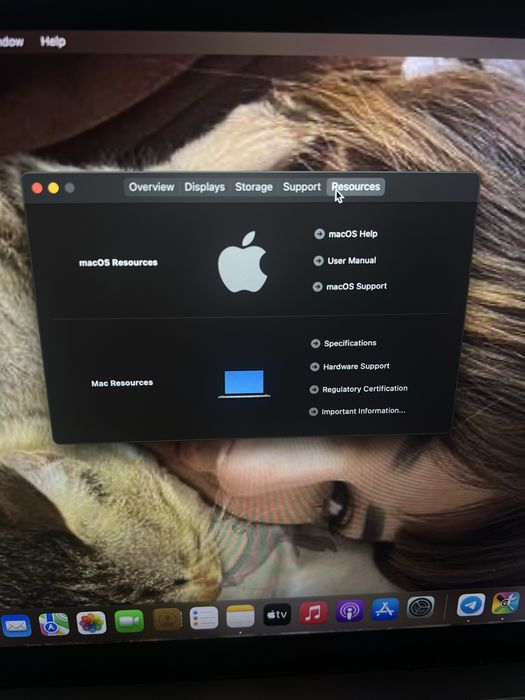Open System Preferences from the Dock

421,607
